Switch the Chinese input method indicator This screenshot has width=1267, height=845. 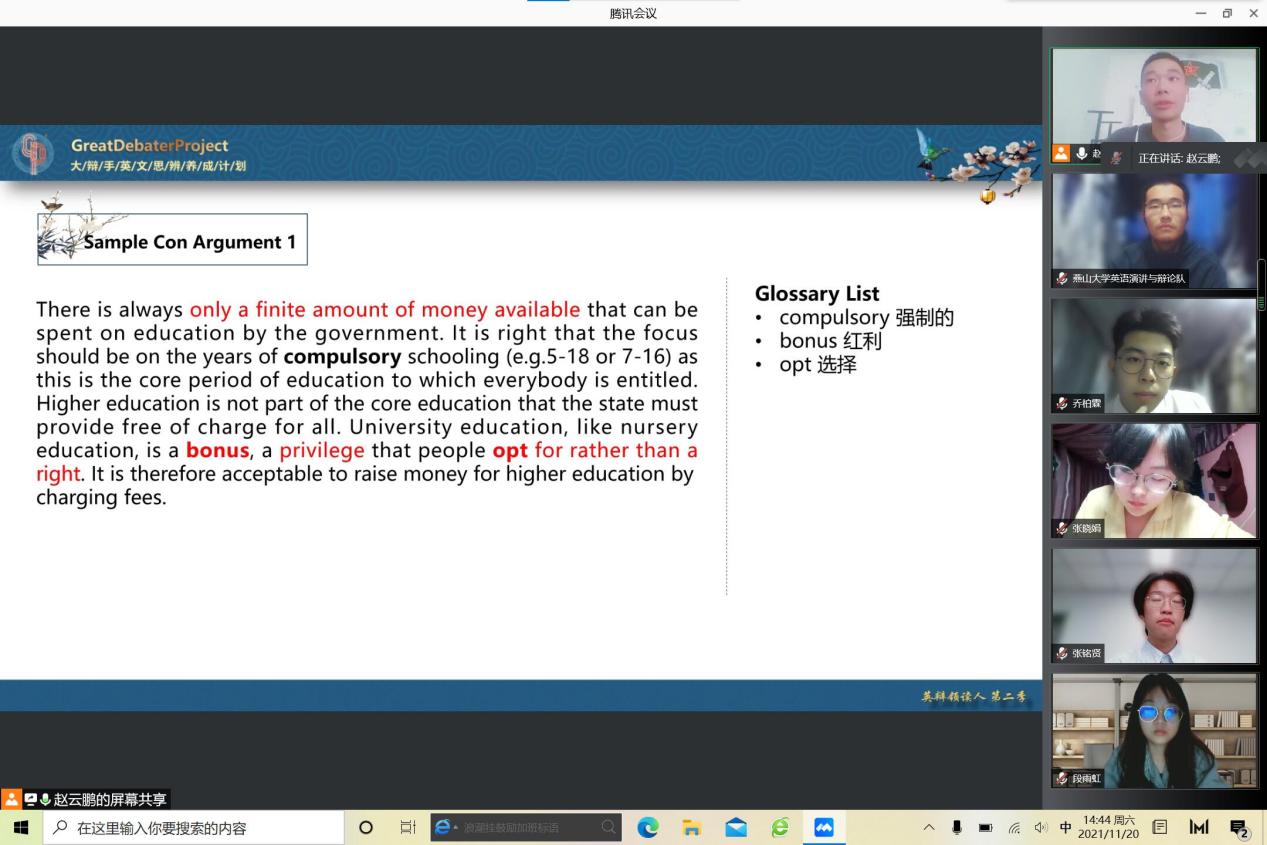1065,828
